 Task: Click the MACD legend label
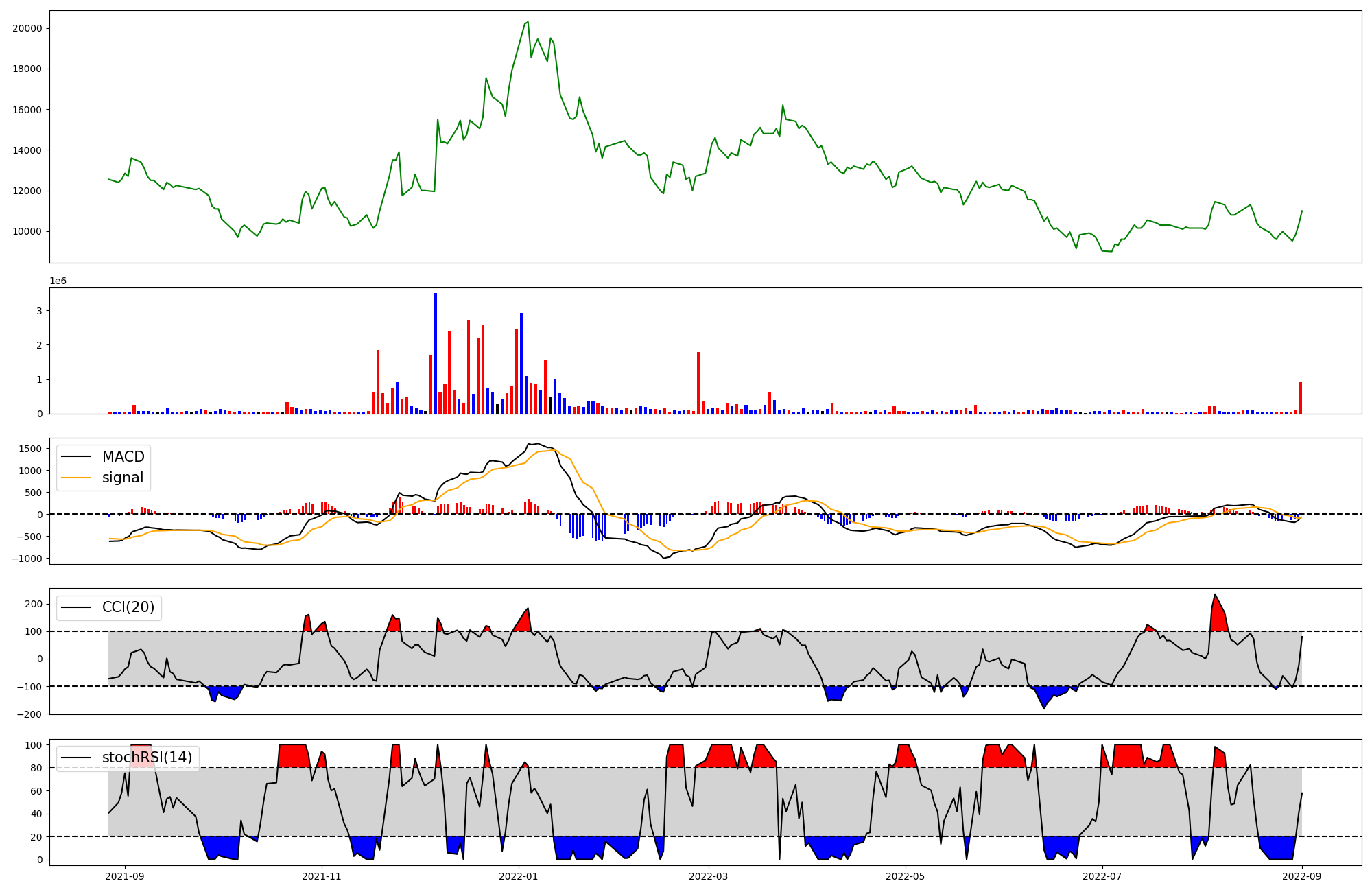(x=123, y=457)
